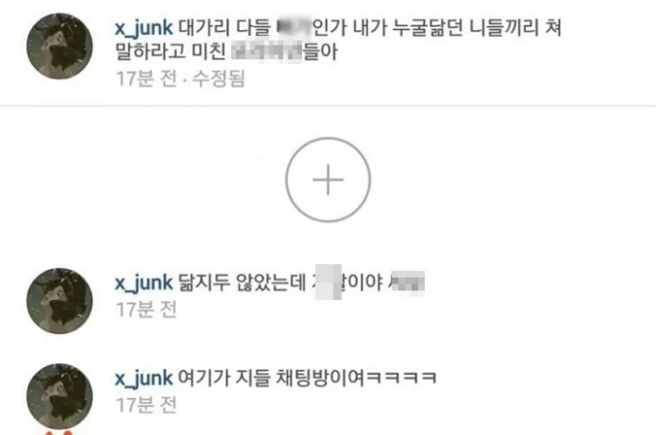Image resolution: width=656 pixels, height=435 pixels.
Task: Click the "내가 누굴닮던 니들끼리" text
Action: (x=445, y=28)
